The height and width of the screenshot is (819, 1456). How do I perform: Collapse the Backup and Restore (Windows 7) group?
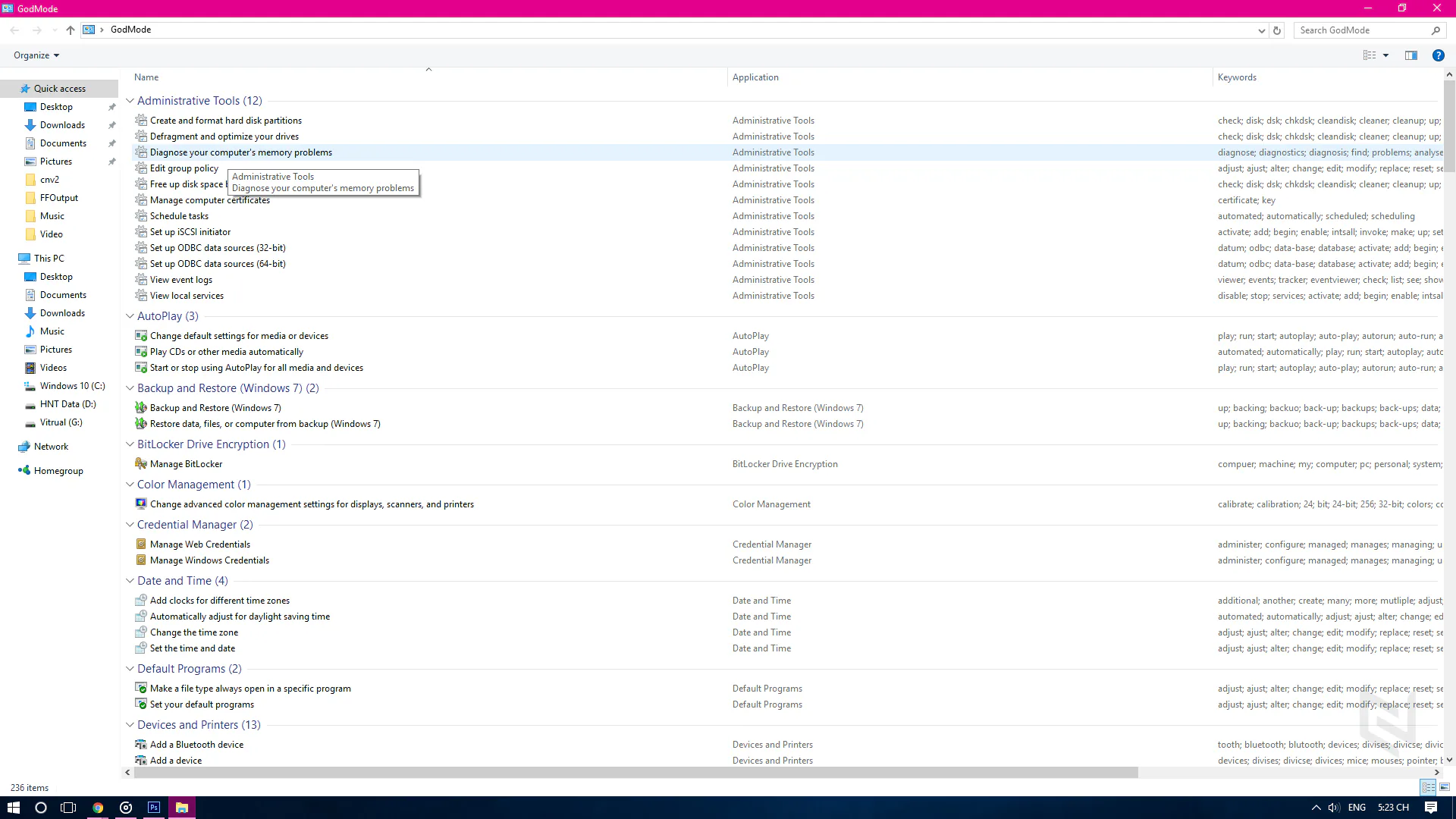coord(130,388)
